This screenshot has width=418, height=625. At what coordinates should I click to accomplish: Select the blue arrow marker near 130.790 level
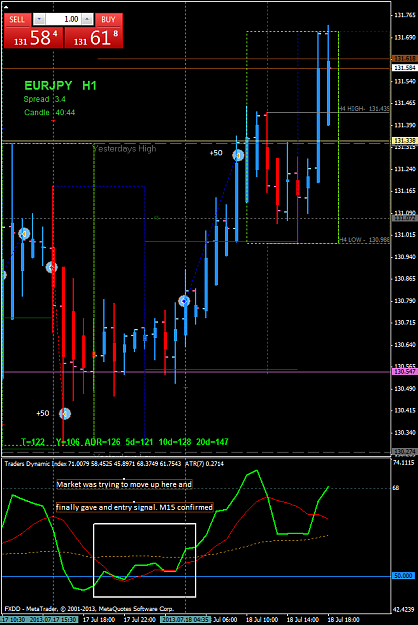tap(184, 301)
